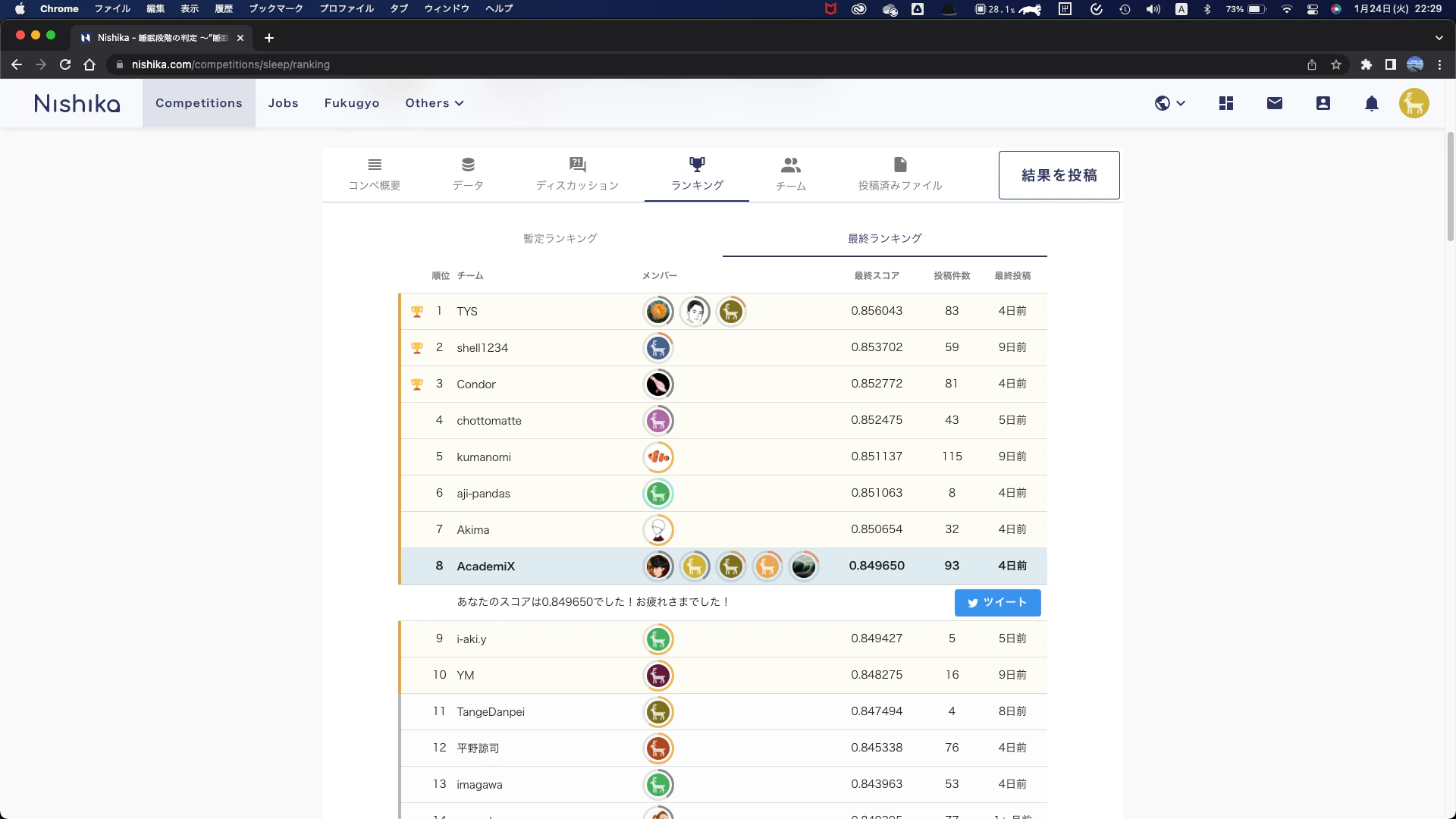Click 平野諒司 member avatar
Screen dimensions: 1456x819
pos(658,748)
